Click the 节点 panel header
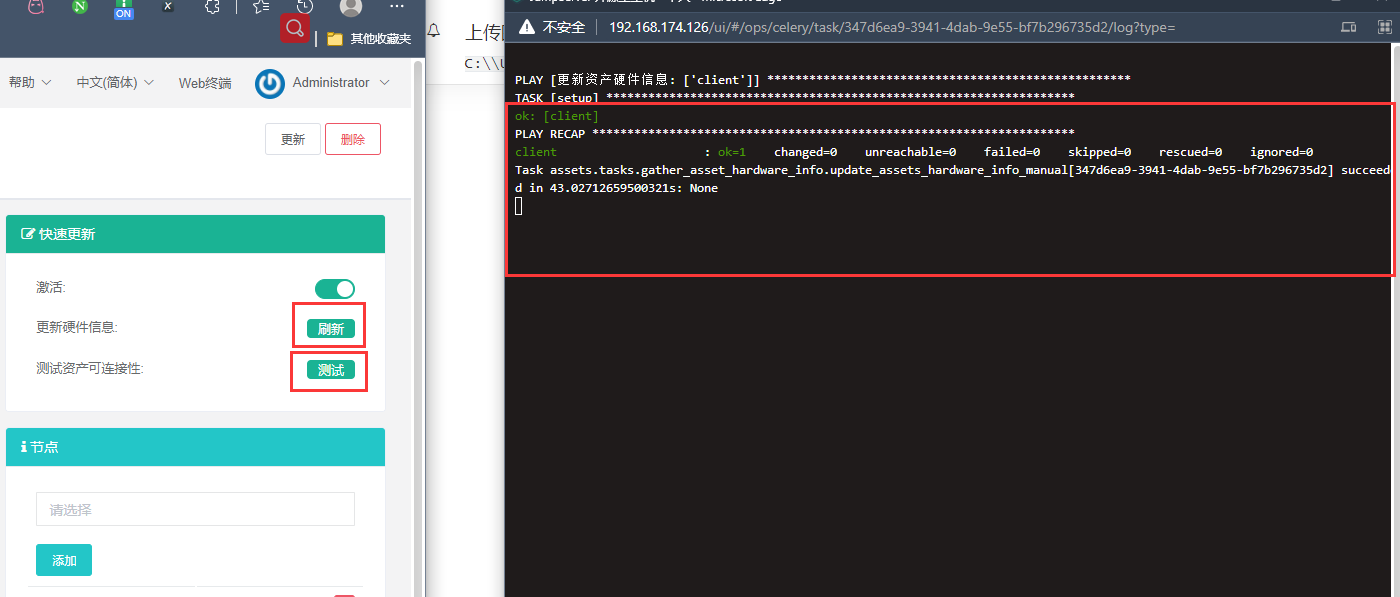Image resolution: width=1400 pixels, height=597 pixels. [195, 447]
